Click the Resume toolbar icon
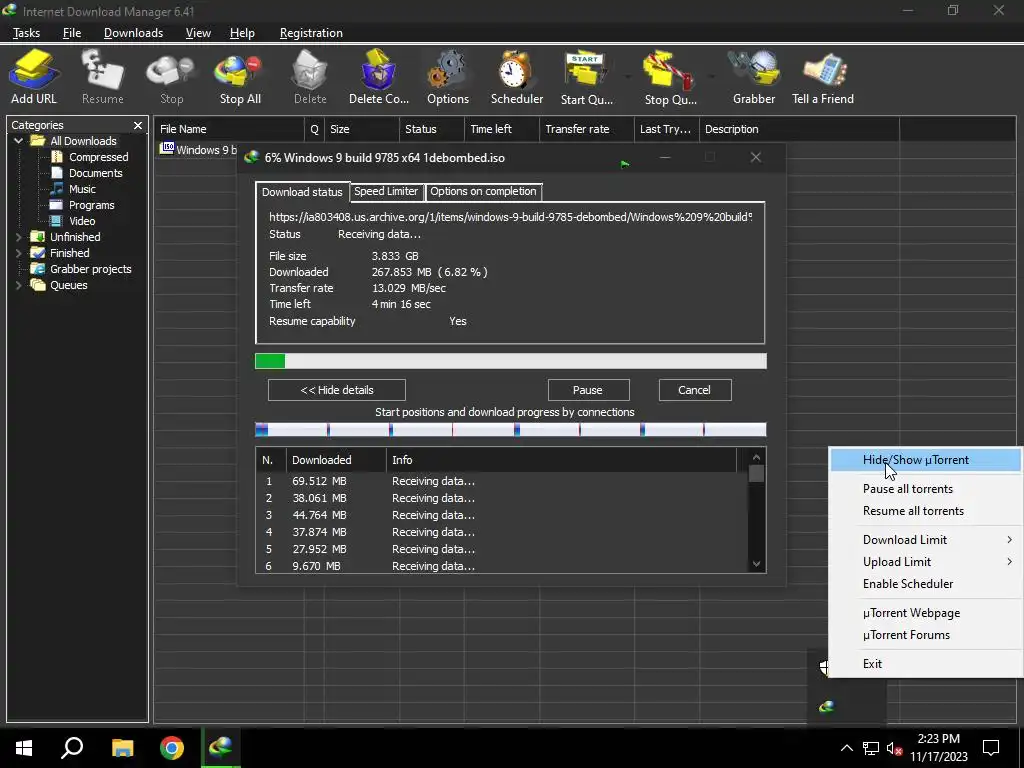1024x768 pixels. [x=103, y=77]
